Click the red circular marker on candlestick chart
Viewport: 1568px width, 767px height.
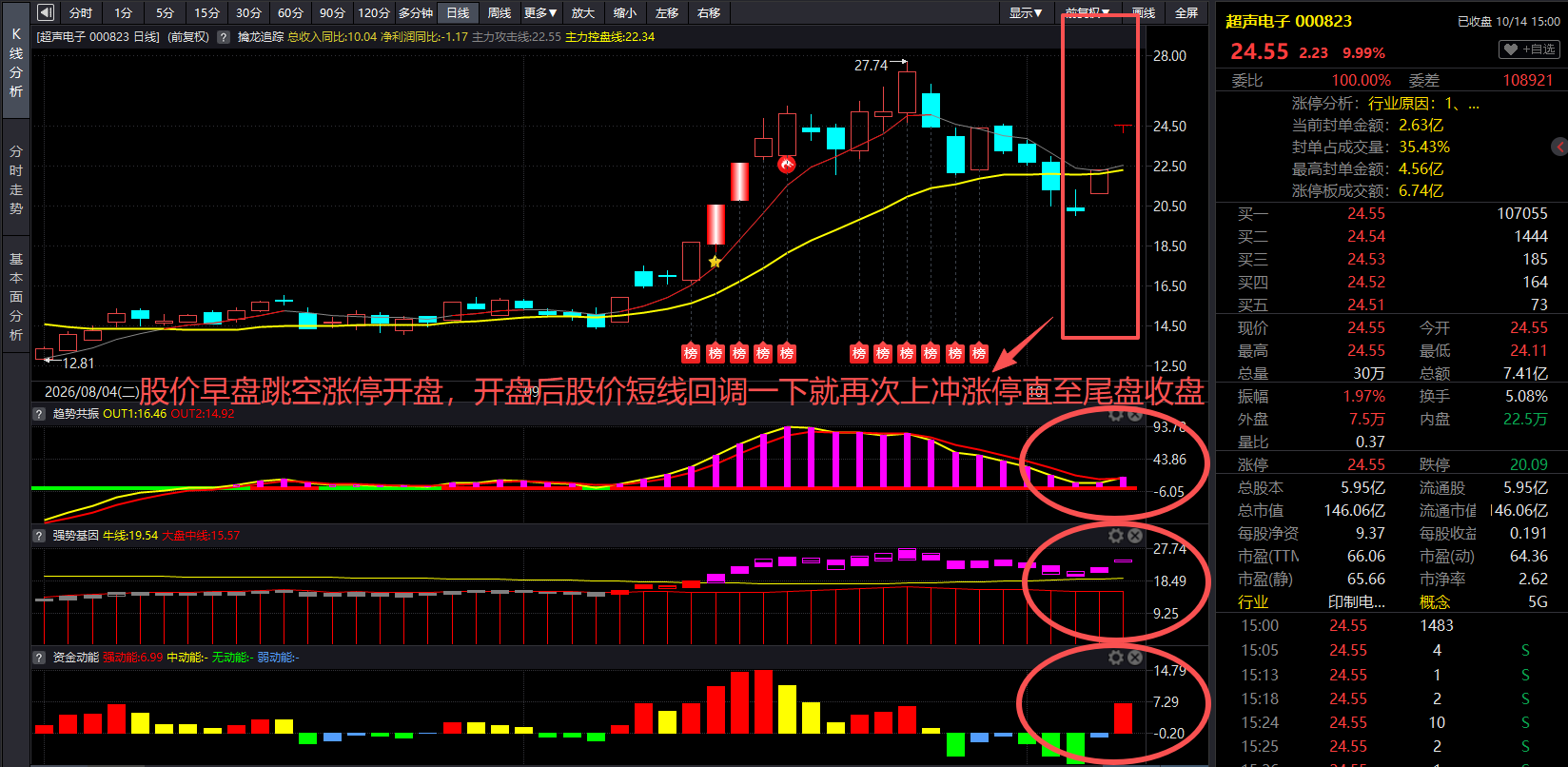point(786,165)
